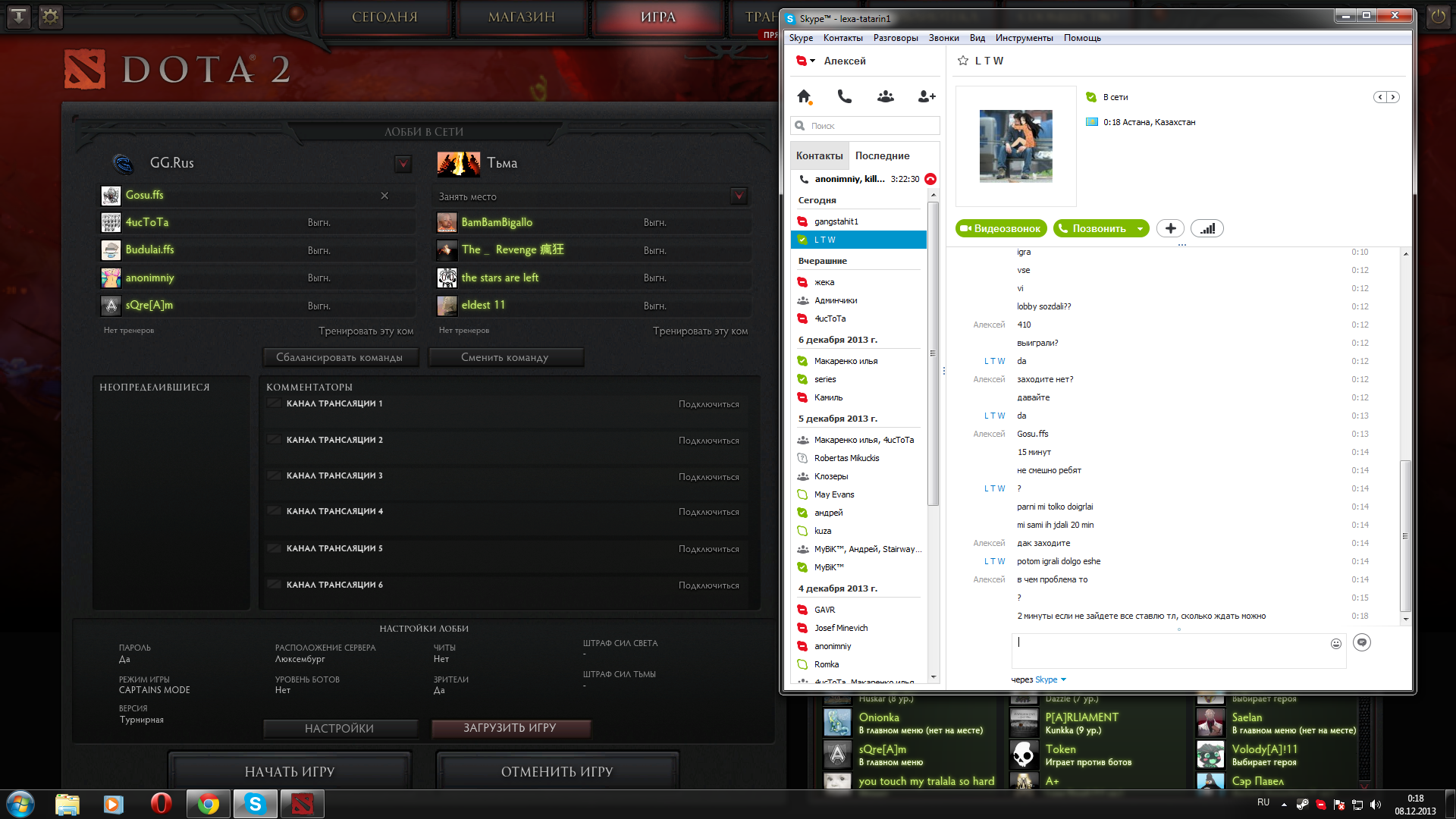Click the contacts list scrollbar thumb
The image size is (1456, 819).
pyautogui.click(x=934, y=353)
